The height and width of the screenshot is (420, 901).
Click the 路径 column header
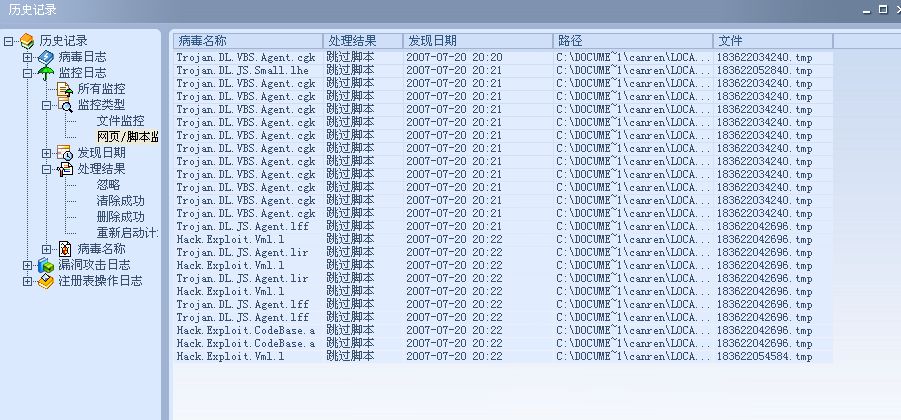pos(632,41)
